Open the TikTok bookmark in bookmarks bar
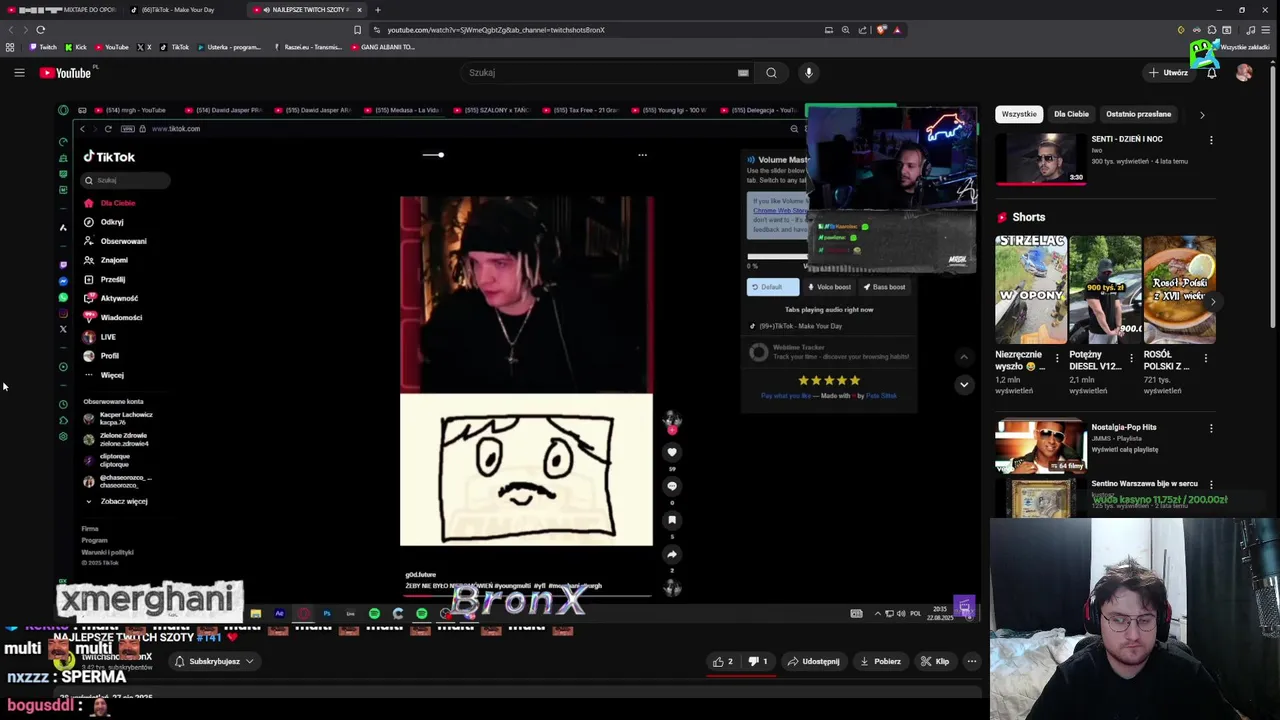 pos(174,47)
